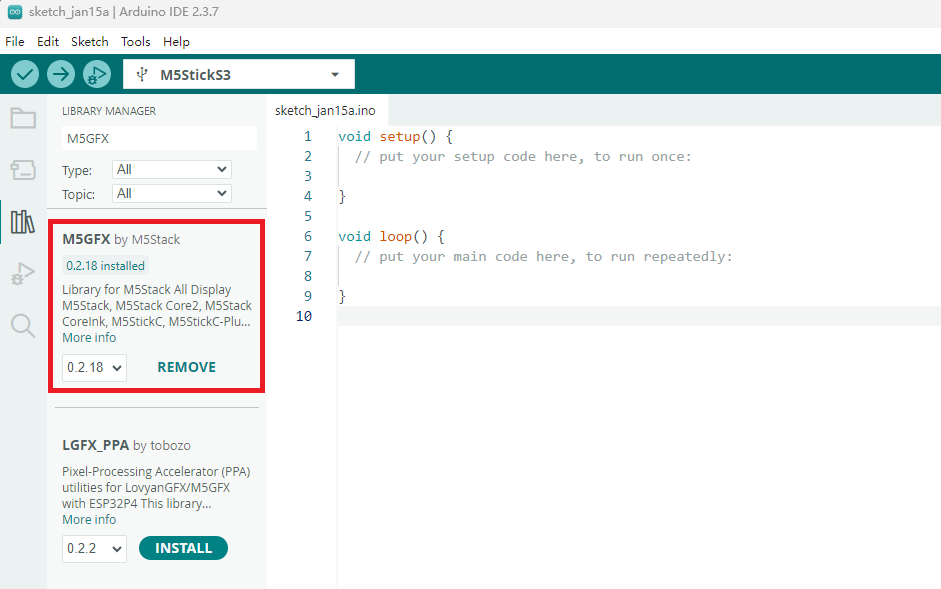Open the Topic filter dropdown
The width and height of the screenshot is (941, 589).
(171, 193)
